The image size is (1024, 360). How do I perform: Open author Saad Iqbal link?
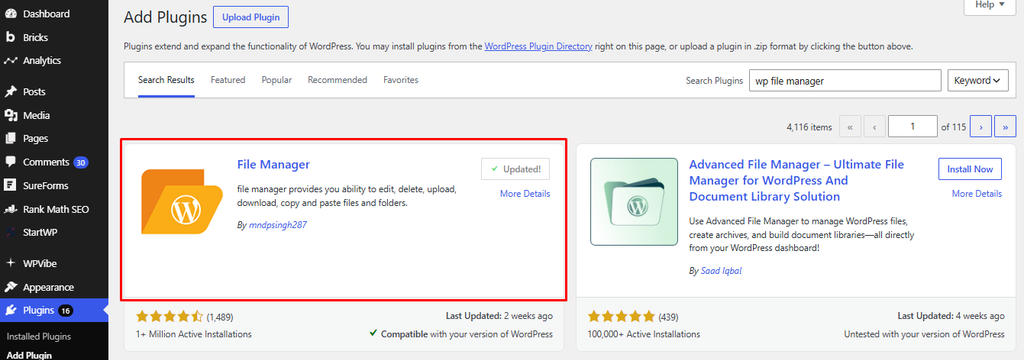(x=721, y=270)
